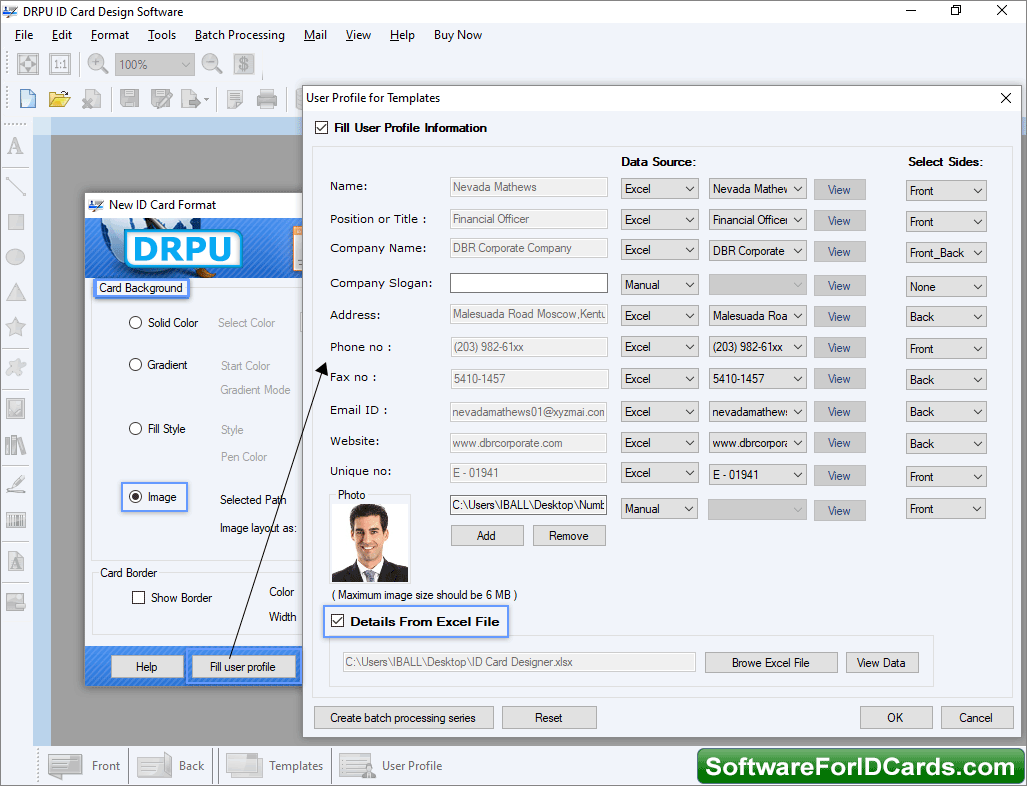Screen dimensions: 1027x786
Task: Select the Ellipse shape tool
Action: [x=16, y=257]
